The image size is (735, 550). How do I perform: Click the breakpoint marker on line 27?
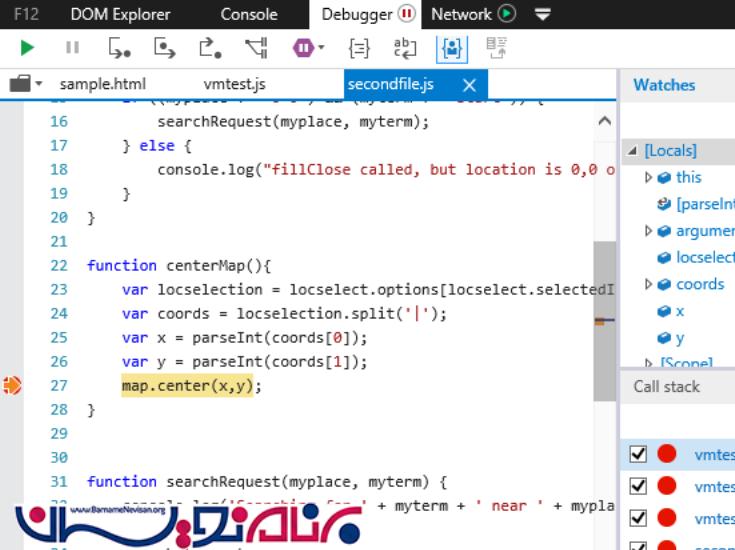[x=12, y=385]
